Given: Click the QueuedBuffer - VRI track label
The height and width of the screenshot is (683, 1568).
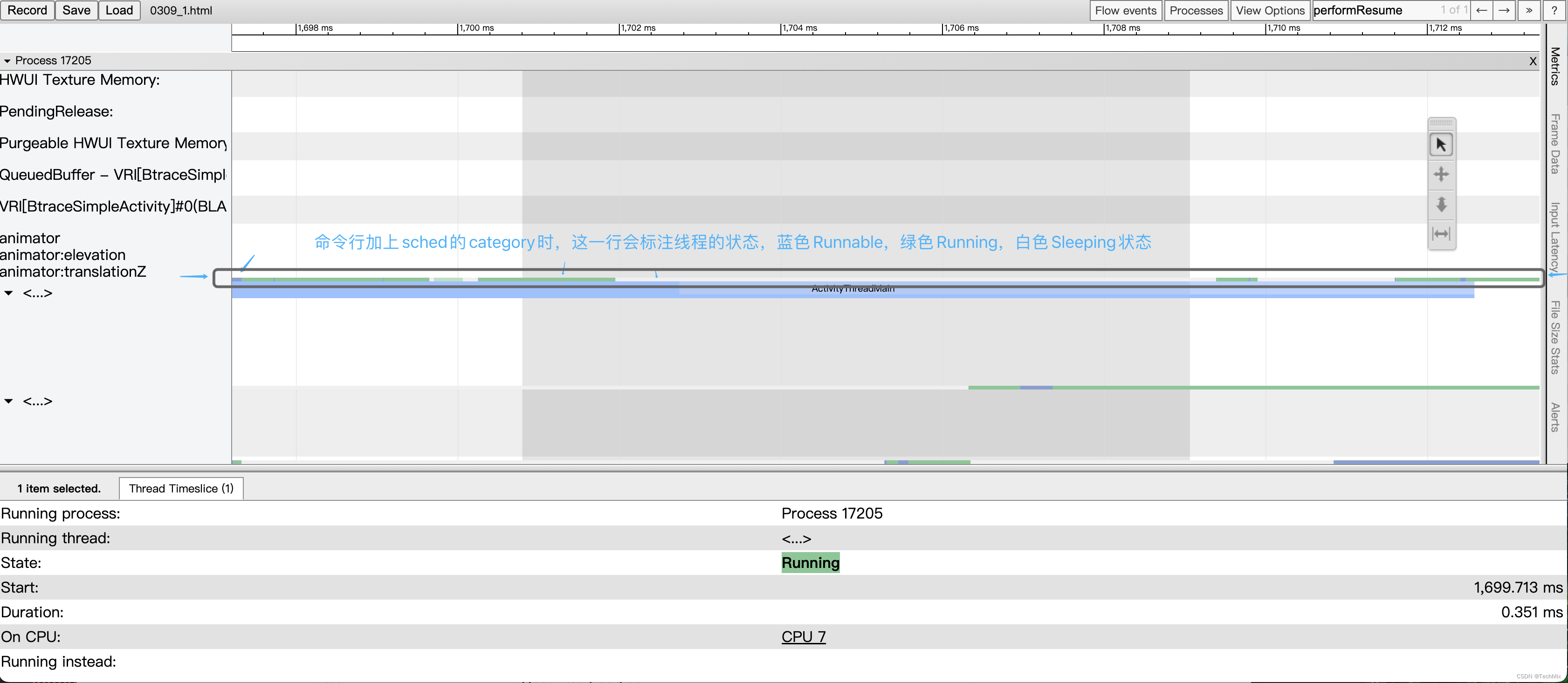Looking at the screenshot, I should point(113,175).
